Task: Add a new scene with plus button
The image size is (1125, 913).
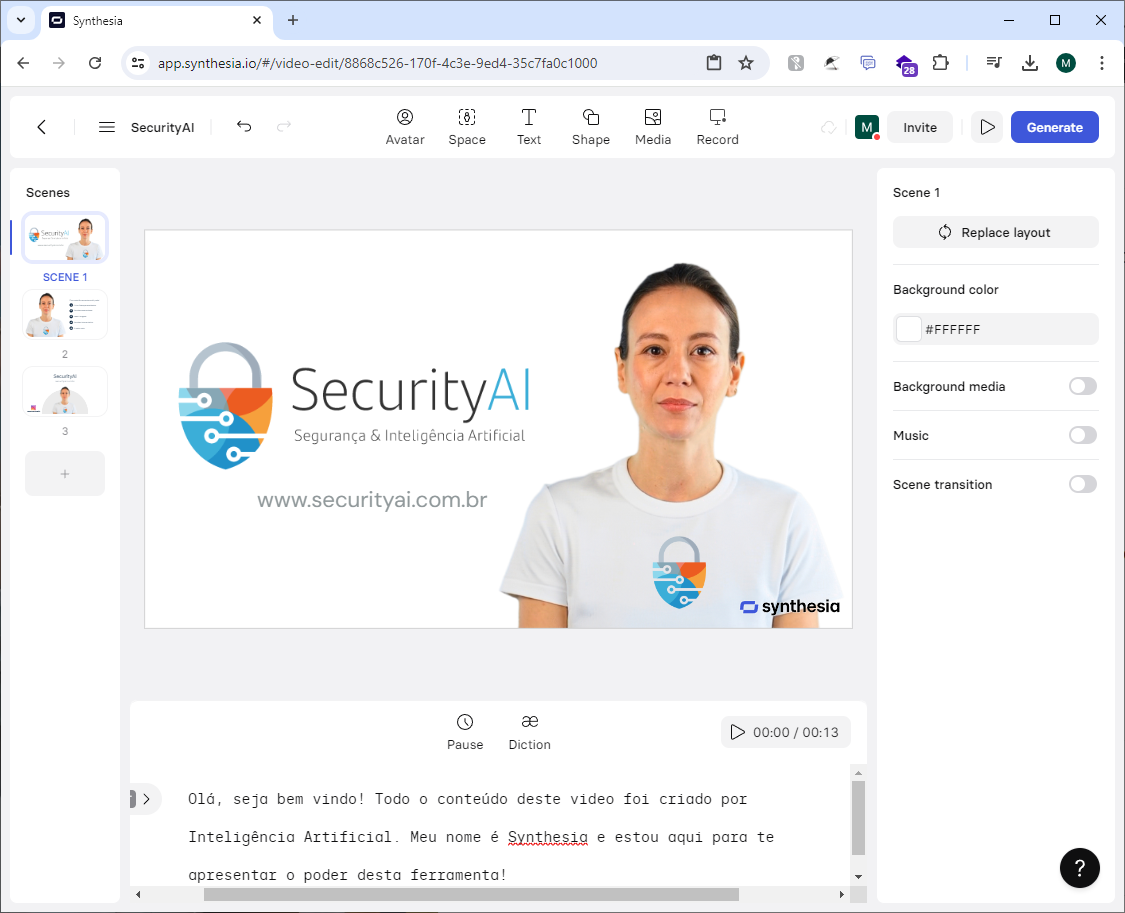Action: [x=65, y=473]
